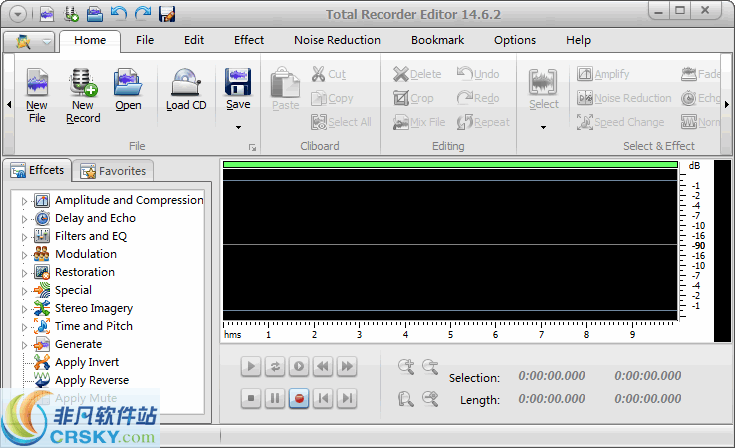Open the Edit ribbon tab
The width and height of the screenshot is (735, 448).
click(x=194, y=40)
